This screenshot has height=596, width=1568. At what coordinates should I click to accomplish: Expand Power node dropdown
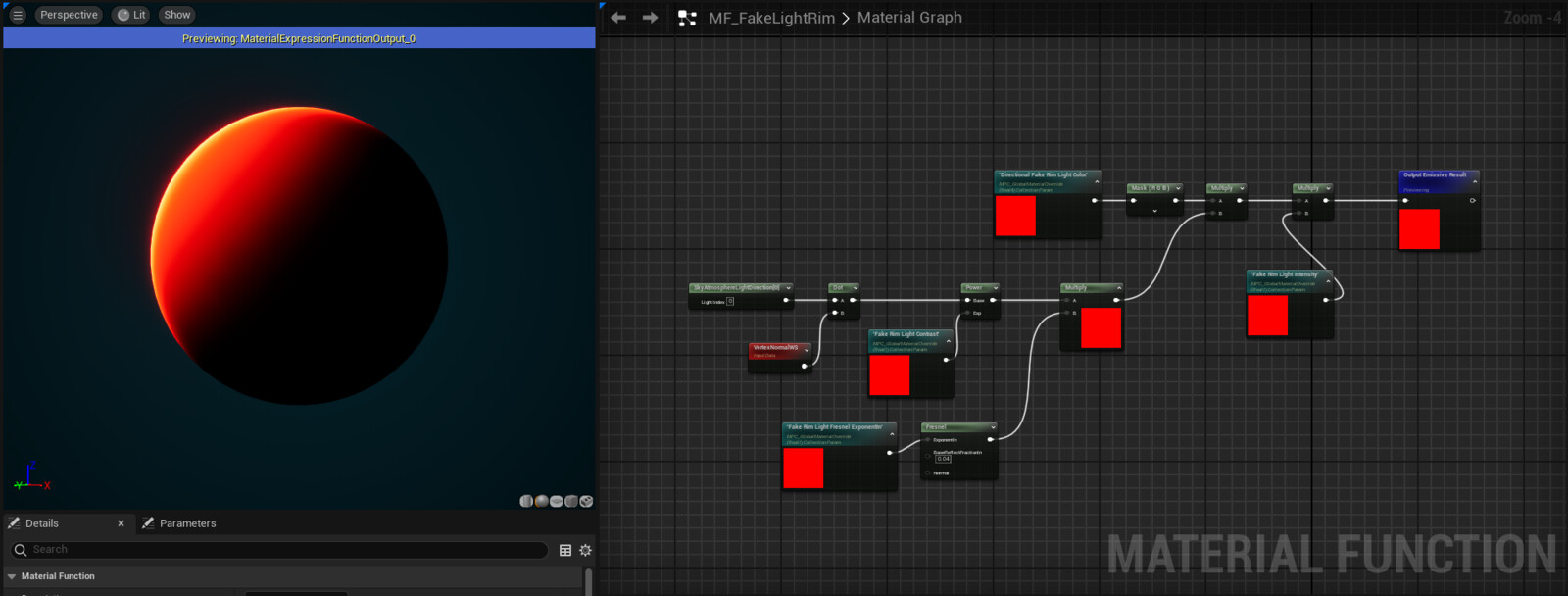coord(995,288)
